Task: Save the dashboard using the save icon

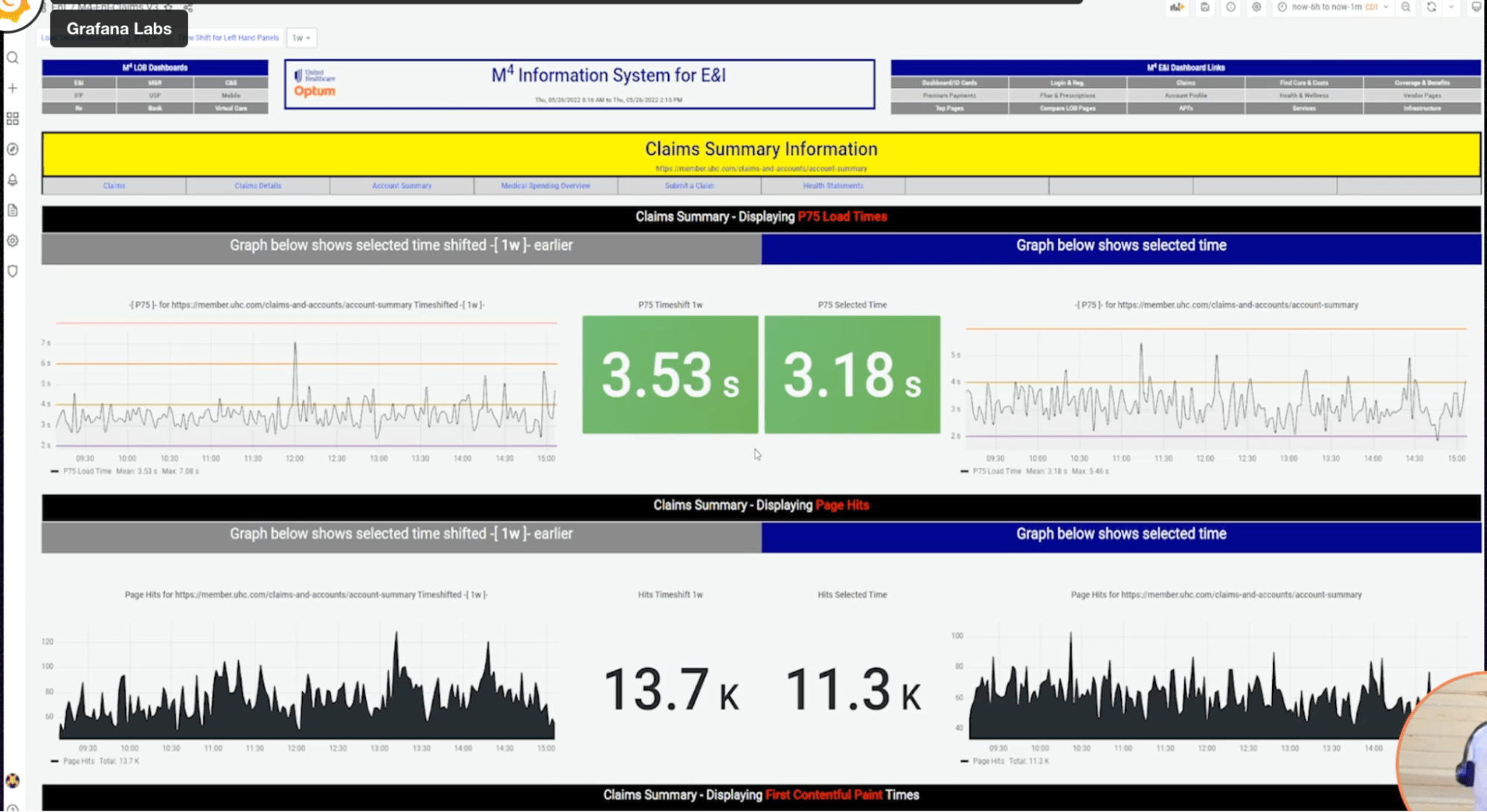Action: 1205,7
